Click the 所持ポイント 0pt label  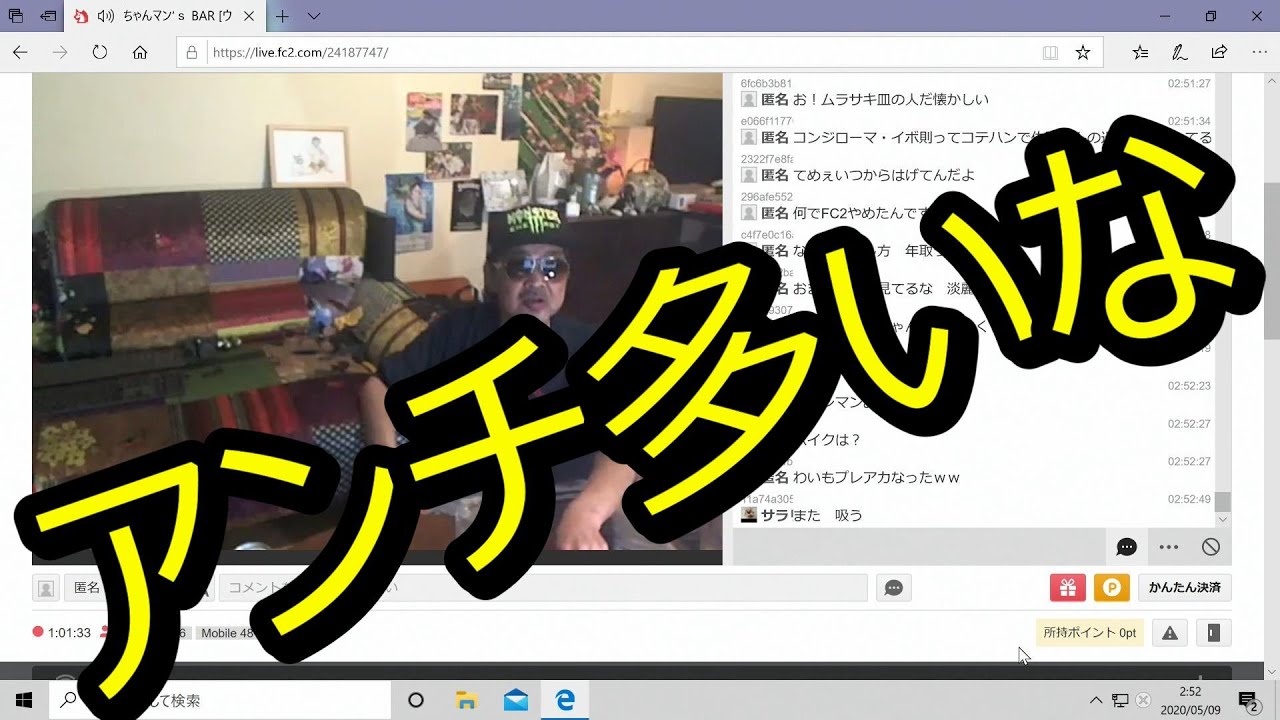click(x=1090, y=633)
